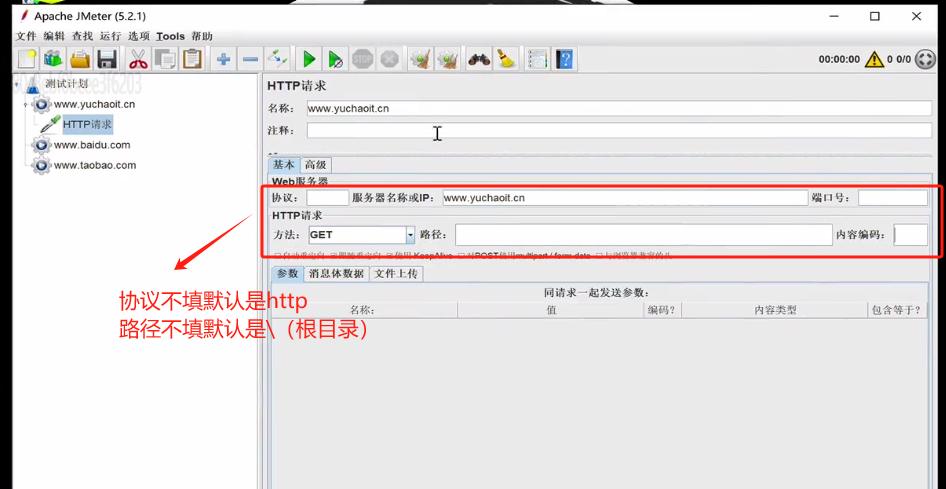Start the test with green play icon
This screenshot has height=489, width=946.
(309, 59)
